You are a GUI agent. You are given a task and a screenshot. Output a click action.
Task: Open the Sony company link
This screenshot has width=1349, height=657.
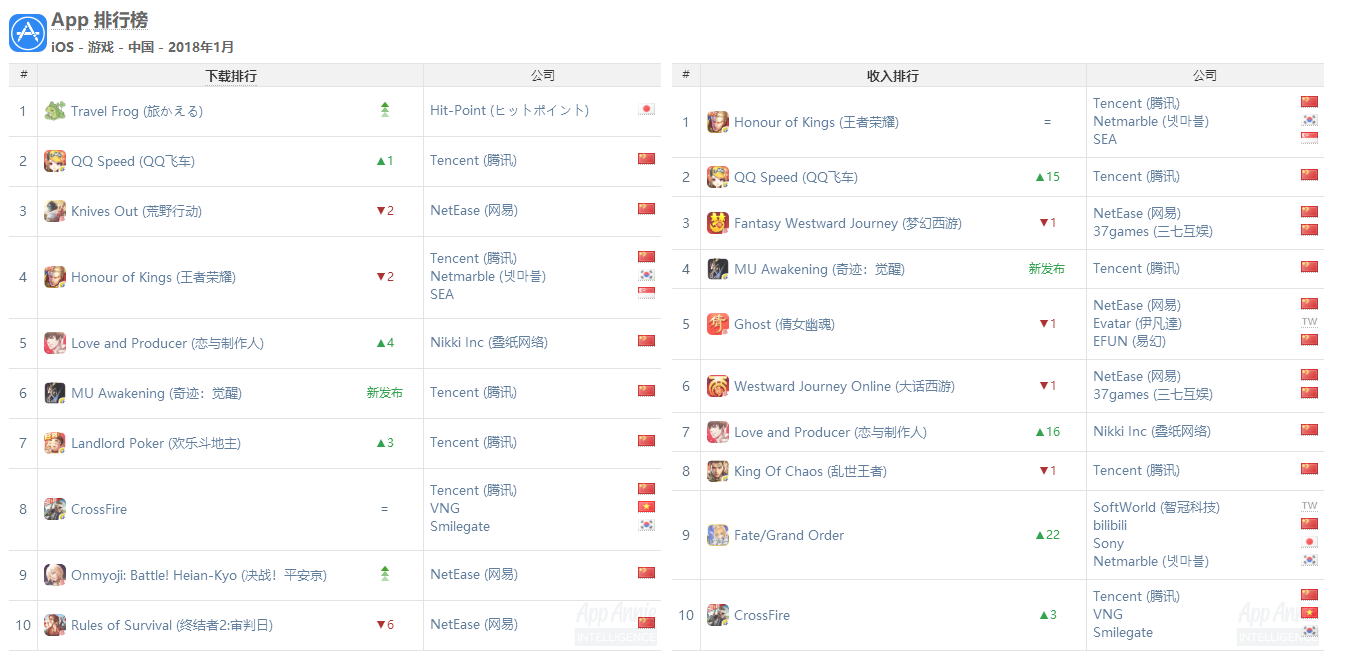1109,543
